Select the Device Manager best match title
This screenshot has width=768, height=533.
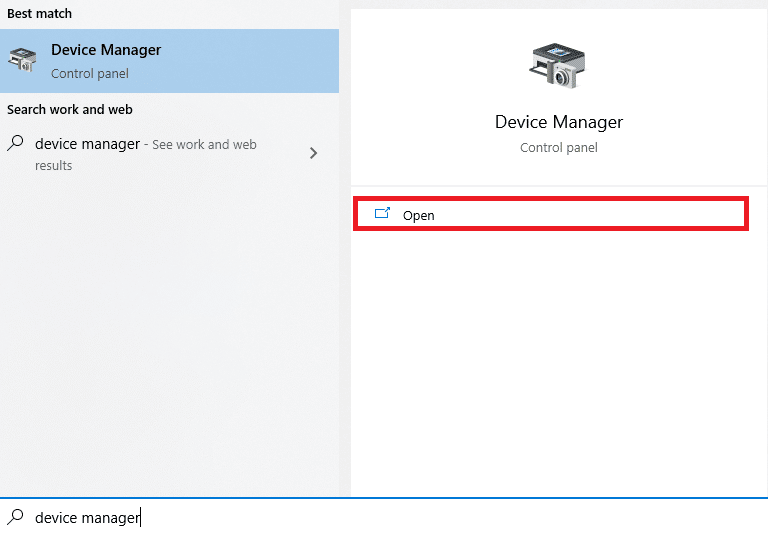106,50
